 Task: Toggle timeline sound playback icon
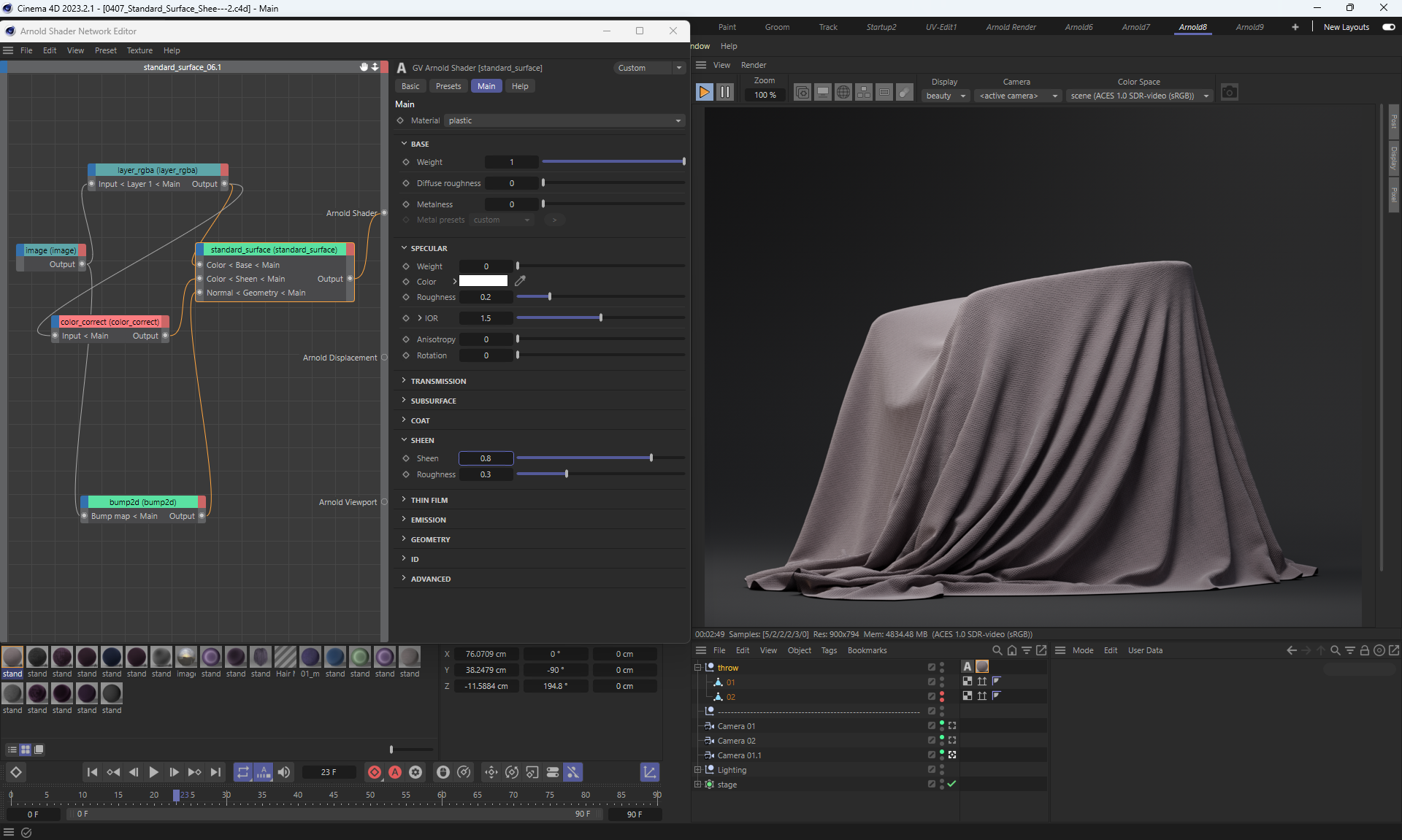click(x=284, y=772)
